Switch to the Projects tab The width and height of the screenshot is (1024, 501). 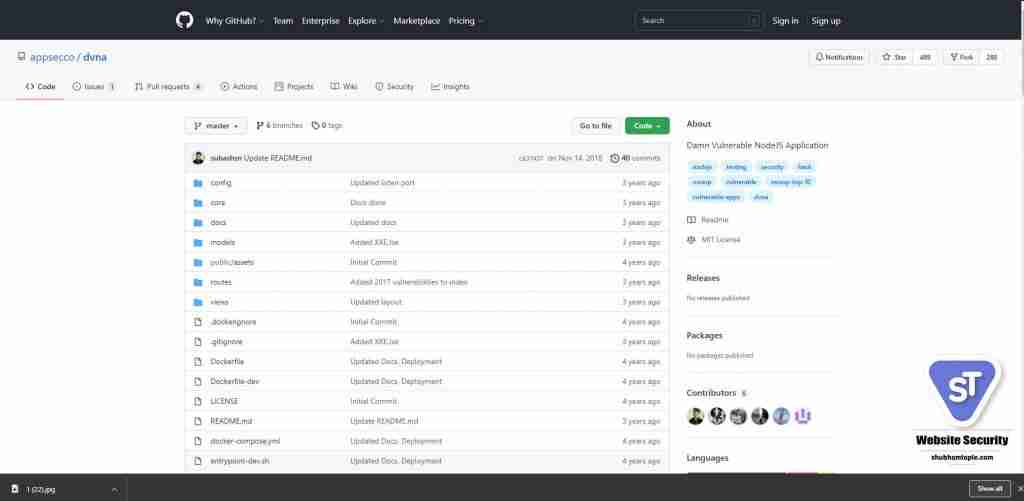(294, 86)
